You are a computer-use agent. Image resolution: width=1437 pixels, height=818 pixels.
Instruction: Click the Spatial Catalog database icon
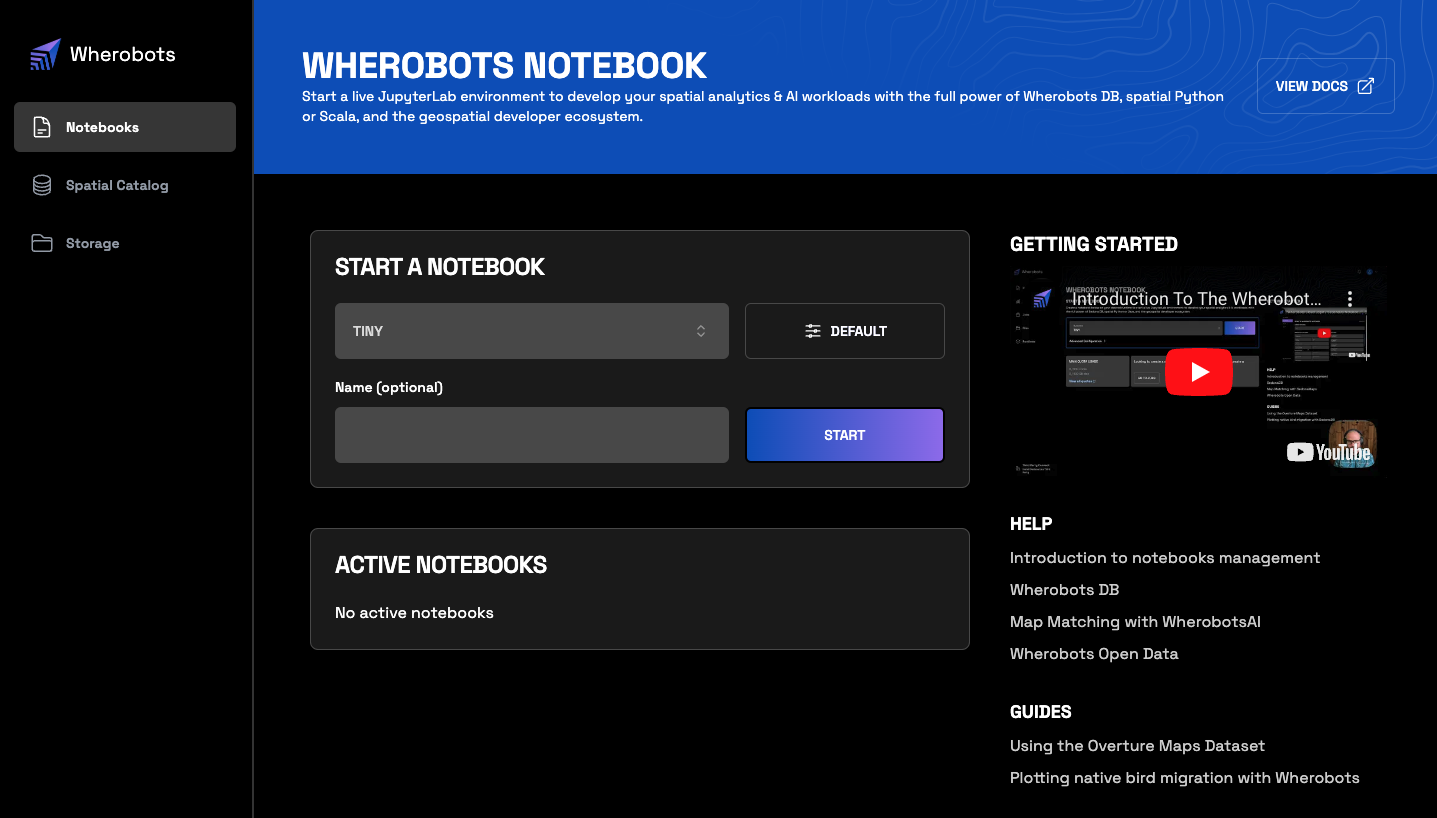pyautogui.click(x=42, y=185)
